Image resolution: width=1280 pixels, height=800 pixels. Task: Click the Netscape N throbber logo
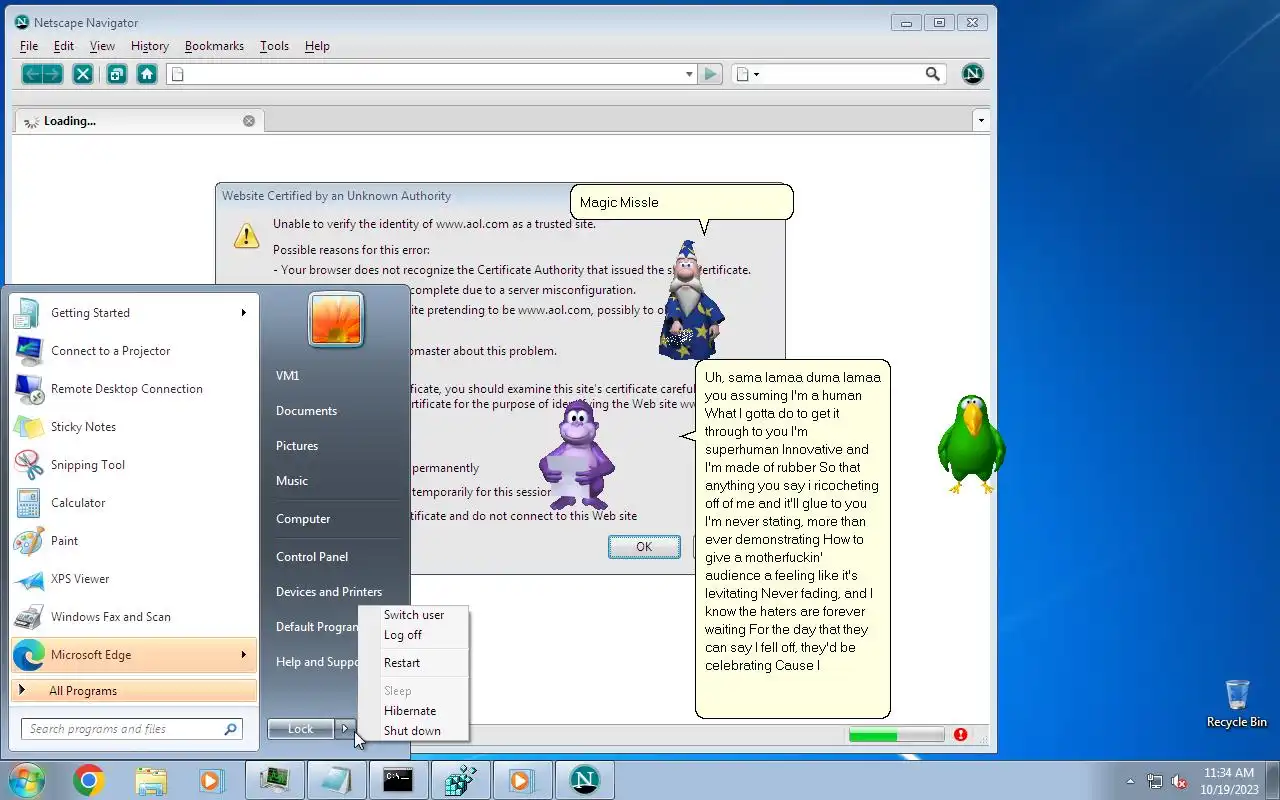972,74
